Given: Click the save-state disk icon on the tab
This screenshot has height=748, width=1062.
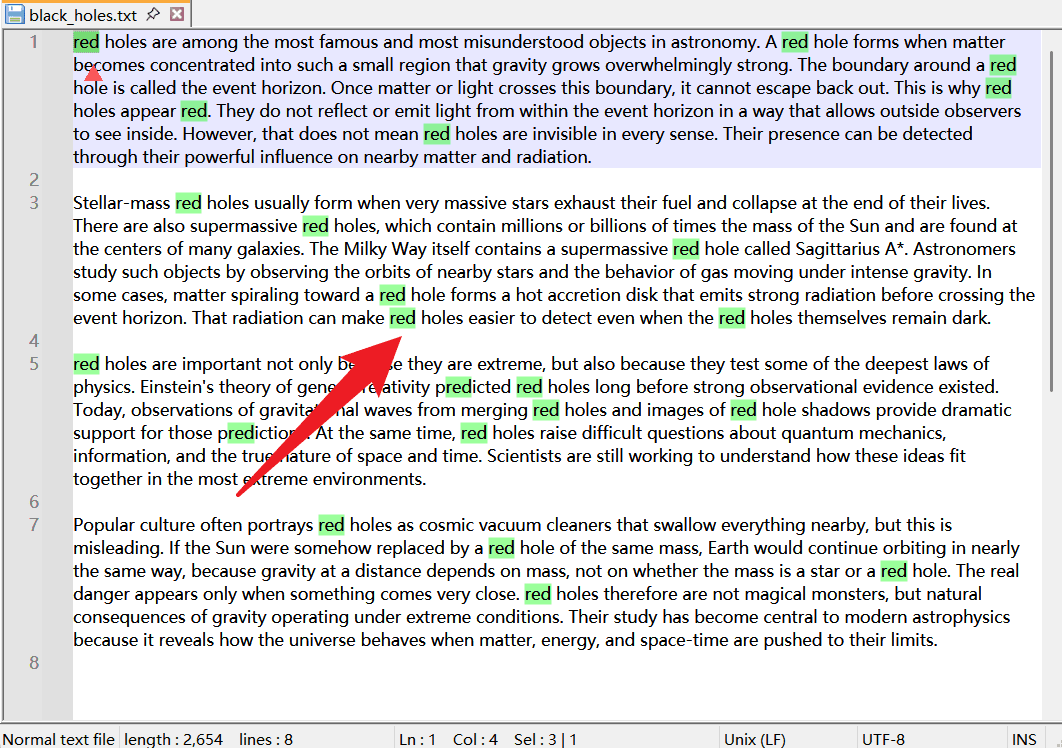Looking at the screenshot, I should pyautogui.click(x=15, y=14).
